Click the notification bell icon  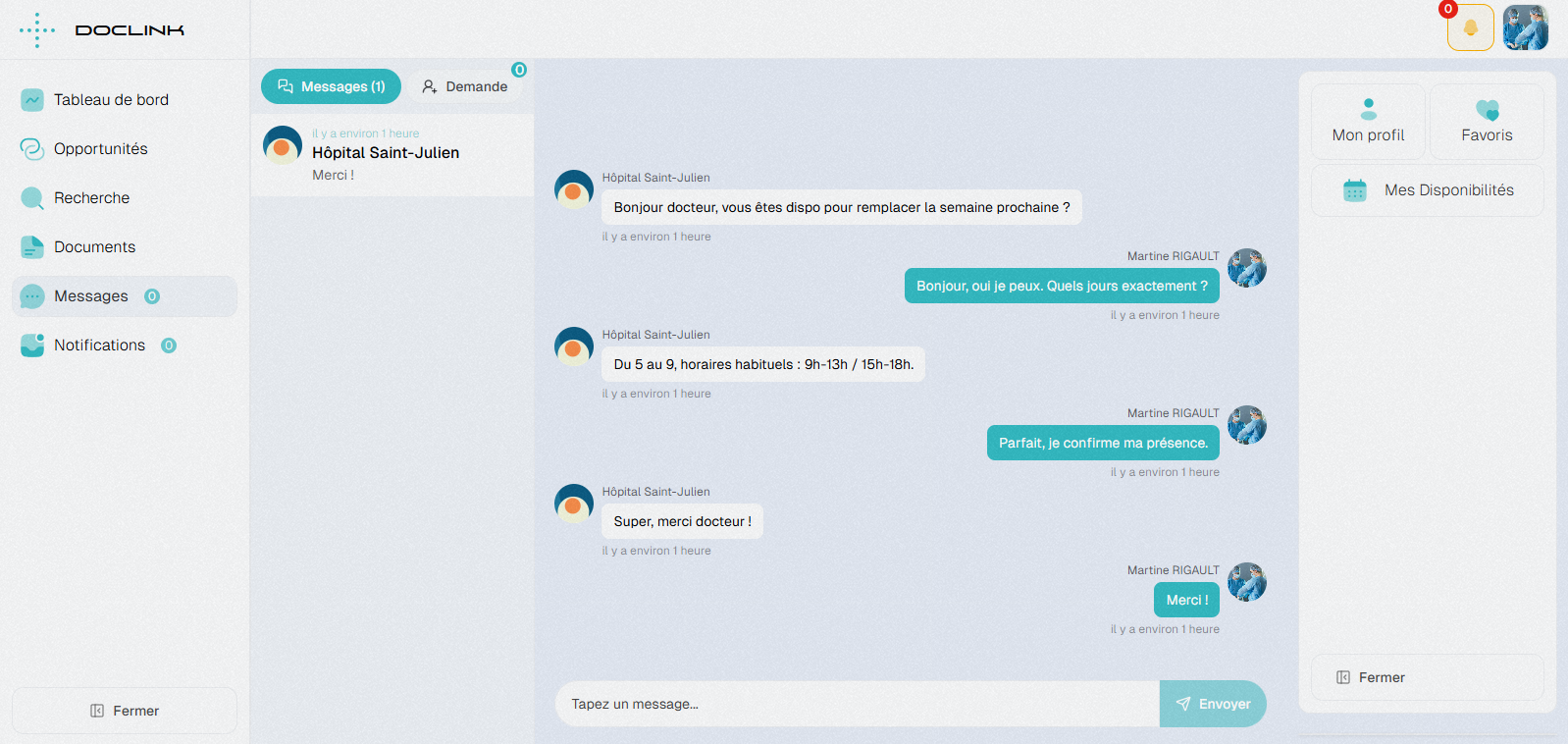click(x=1470, y=27)
